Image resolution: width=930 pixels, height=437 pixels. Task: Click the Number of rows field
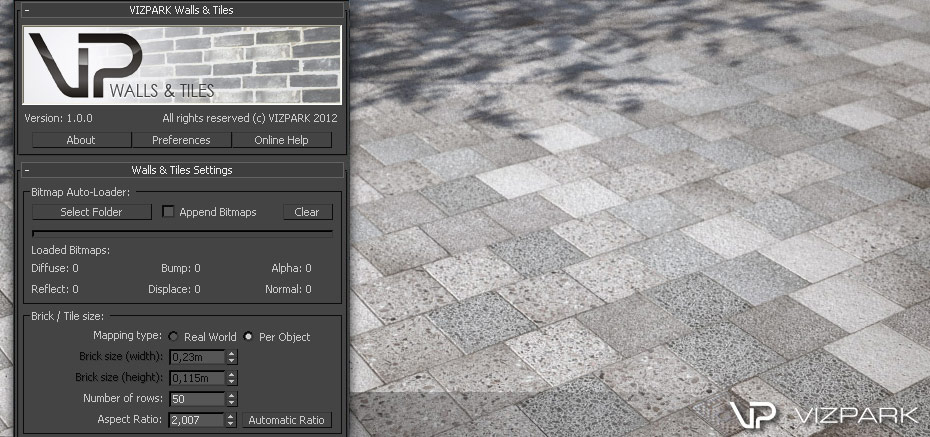(197, 398)
